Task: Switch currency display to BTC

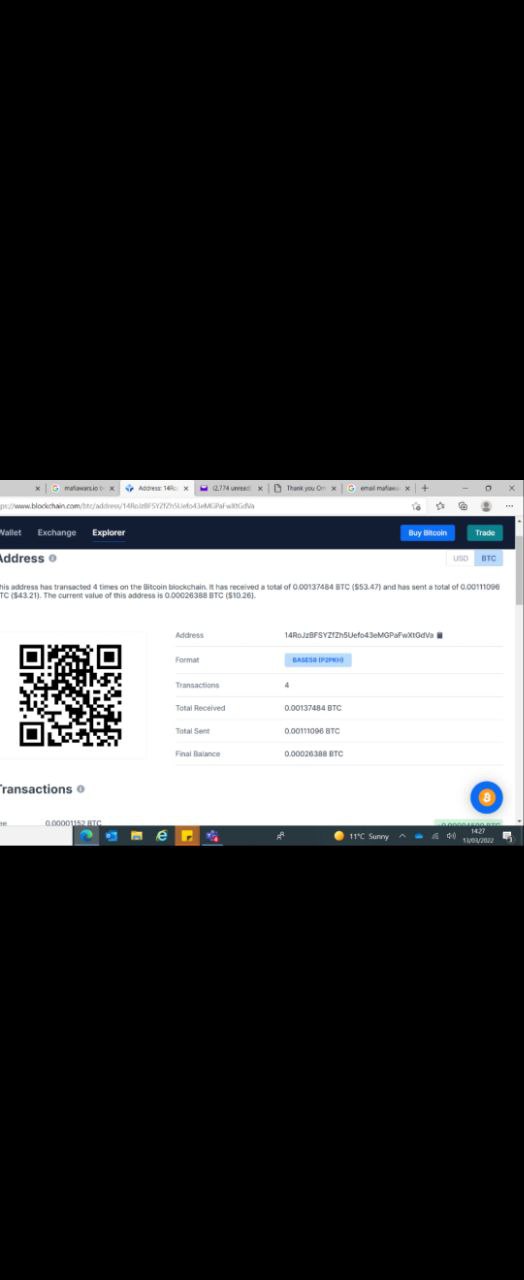Action: point(487,559)
